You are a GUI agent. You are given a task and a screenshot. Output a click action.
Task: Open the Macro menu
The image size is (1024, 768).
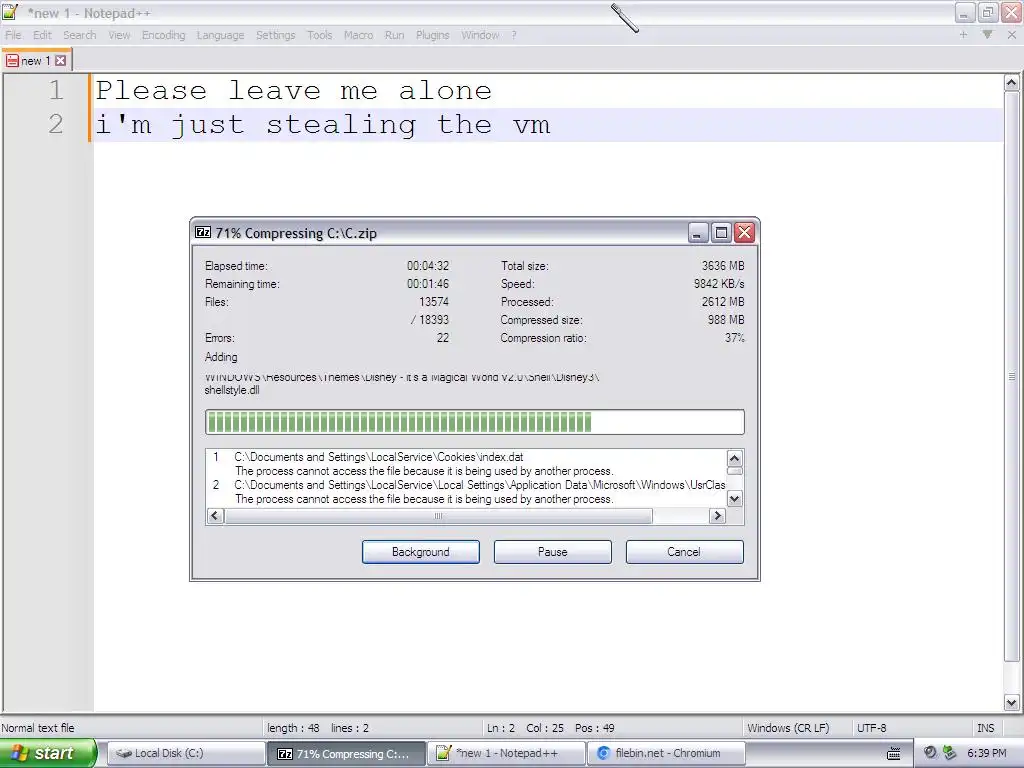pyautogui.click(x=359, y=35)
